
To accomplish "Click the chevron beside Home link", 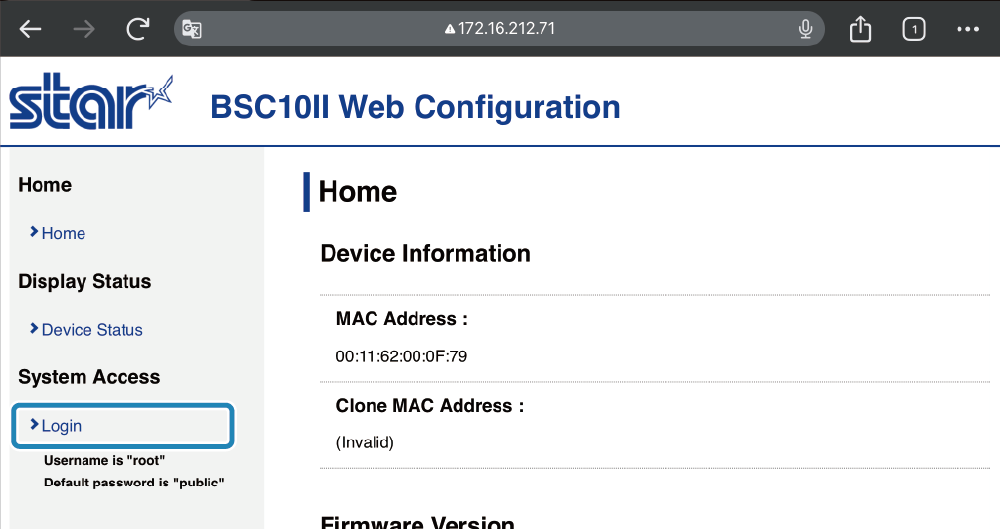I will pos(34,232).
